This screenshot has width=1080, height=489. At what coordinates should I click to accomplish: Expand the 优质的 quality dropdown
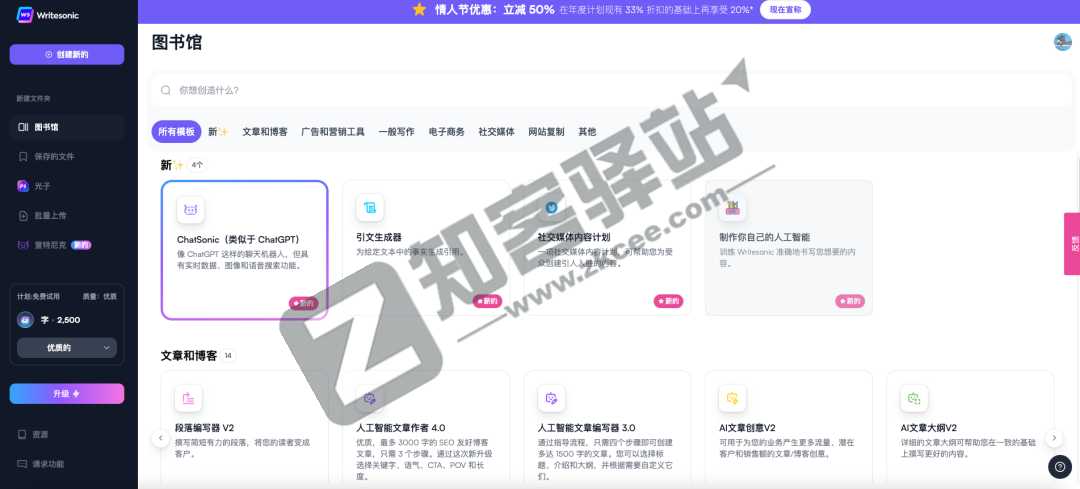click(x=67, y=348)
